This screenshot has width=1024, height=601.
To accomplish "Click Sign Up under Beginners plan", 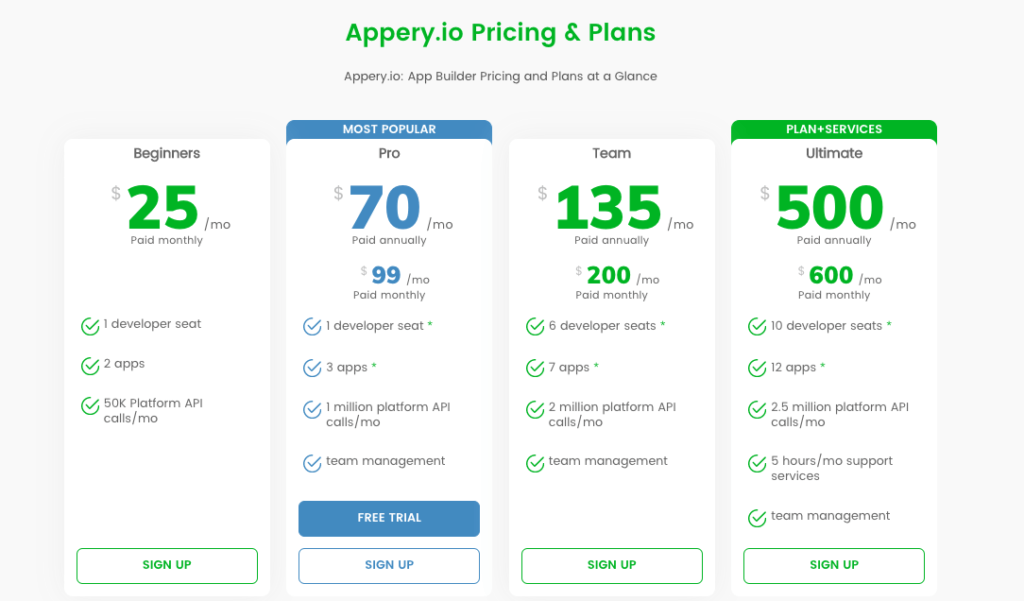I will pyautogui.click(x=167, y=565).
